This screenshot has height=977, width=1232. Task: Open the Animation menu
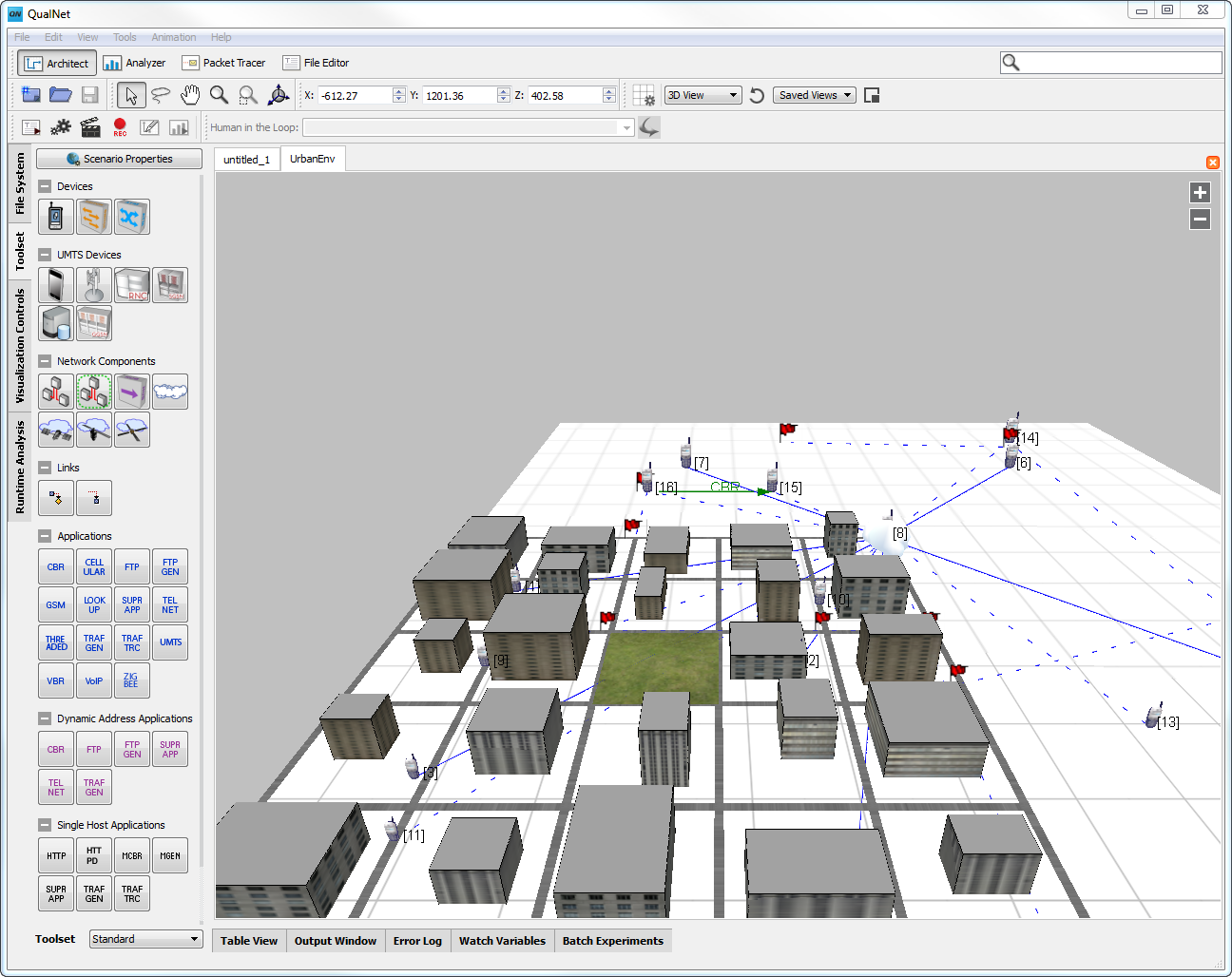tap(174, 37)
